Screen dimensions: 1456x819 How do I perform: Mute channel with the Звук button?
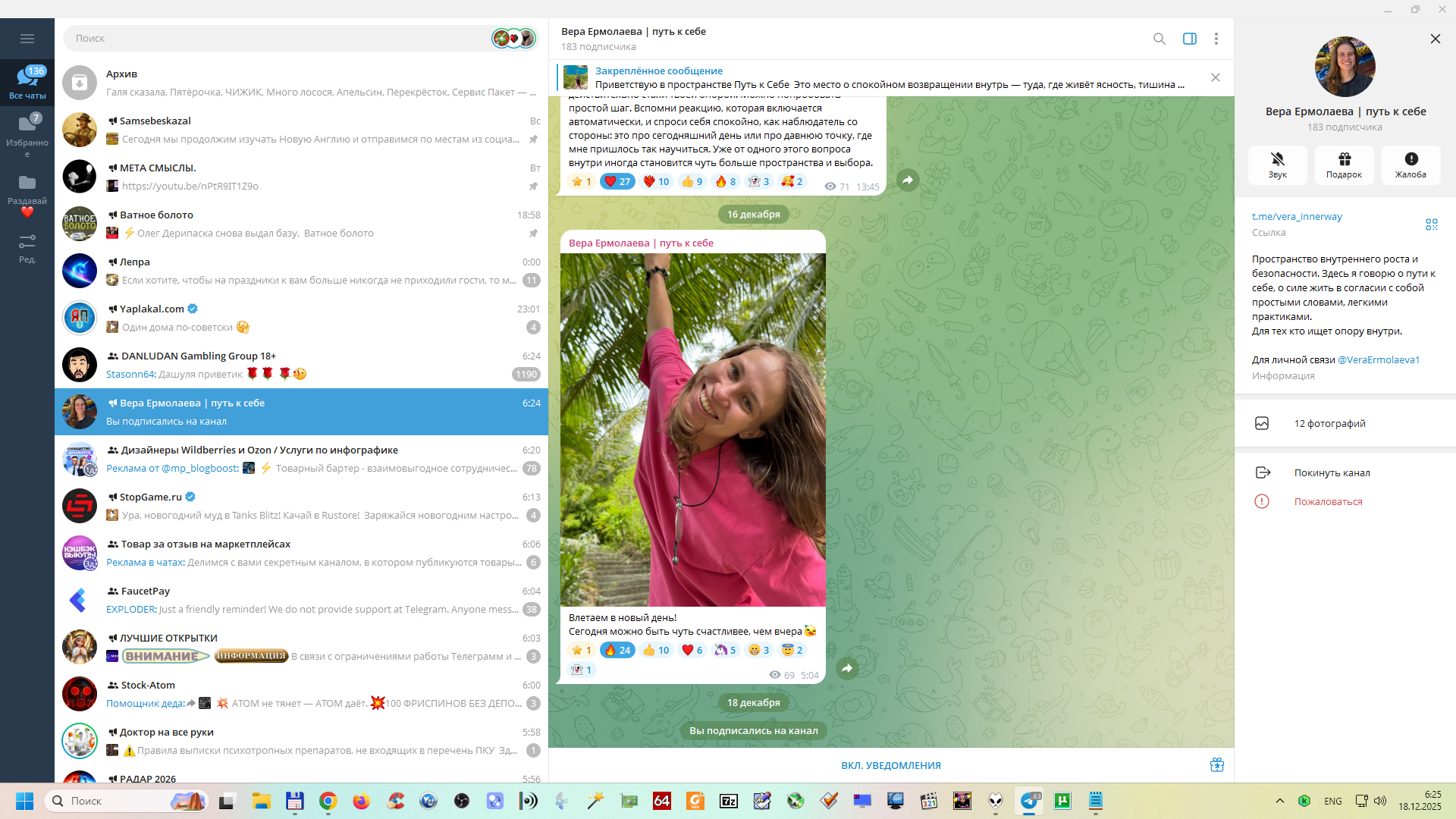(1277, 165)
